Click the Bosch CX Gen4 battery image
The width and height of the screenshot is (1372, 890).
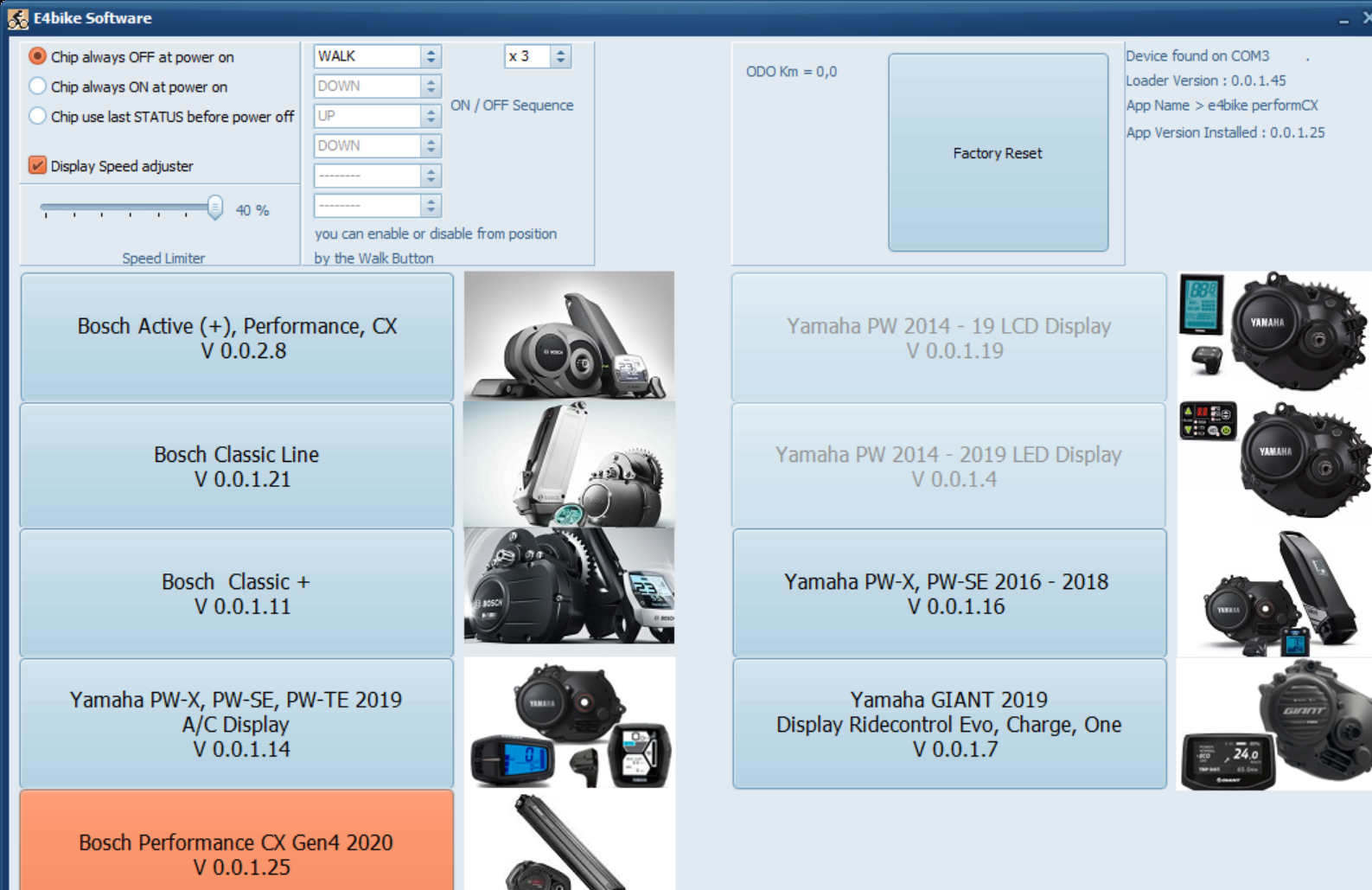[569, 842]
